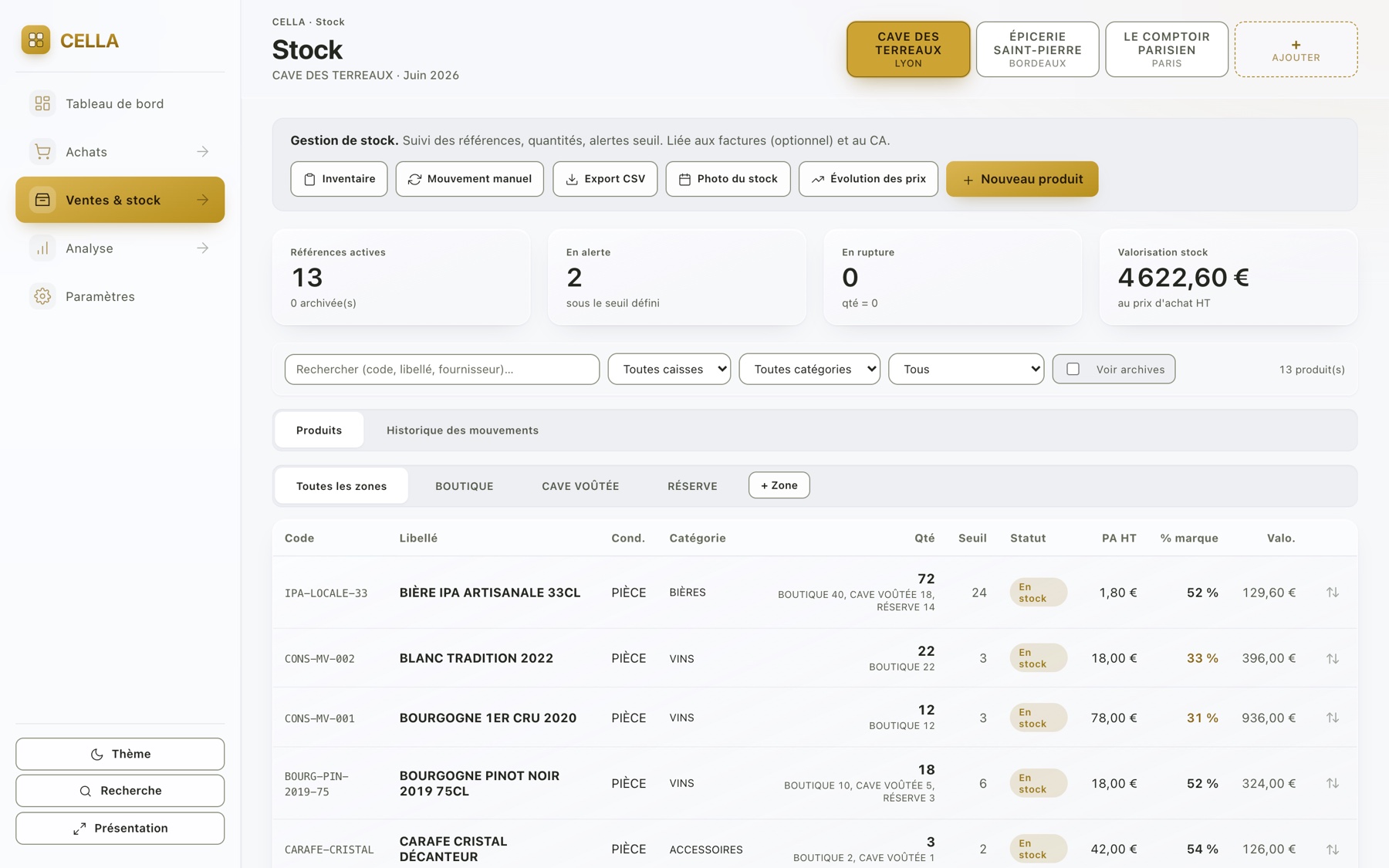This screenshot has height=868, width=1389.
Task: Expand the Ventes & stock submenu arrow
Action: coord(202,200)
